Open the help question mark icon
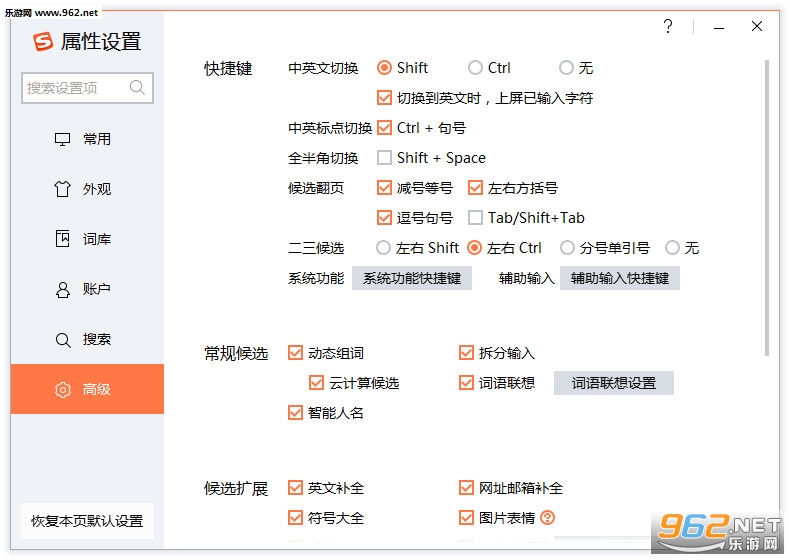This screenshot has width=790, height=560. [668, 26]
